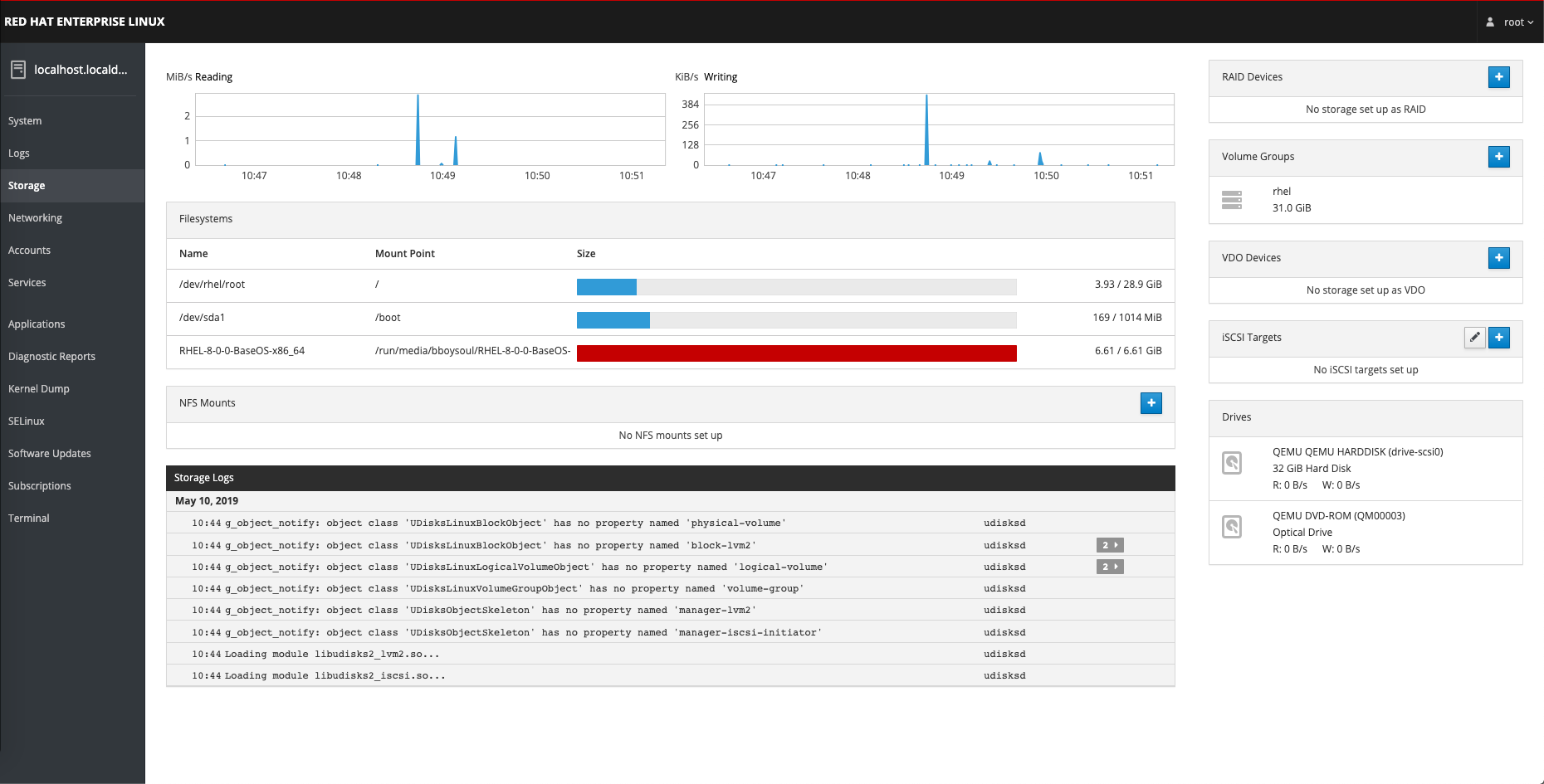Expand the block-lvm2 log entry count
1544x784 pixels.
tap(1110, 545)
